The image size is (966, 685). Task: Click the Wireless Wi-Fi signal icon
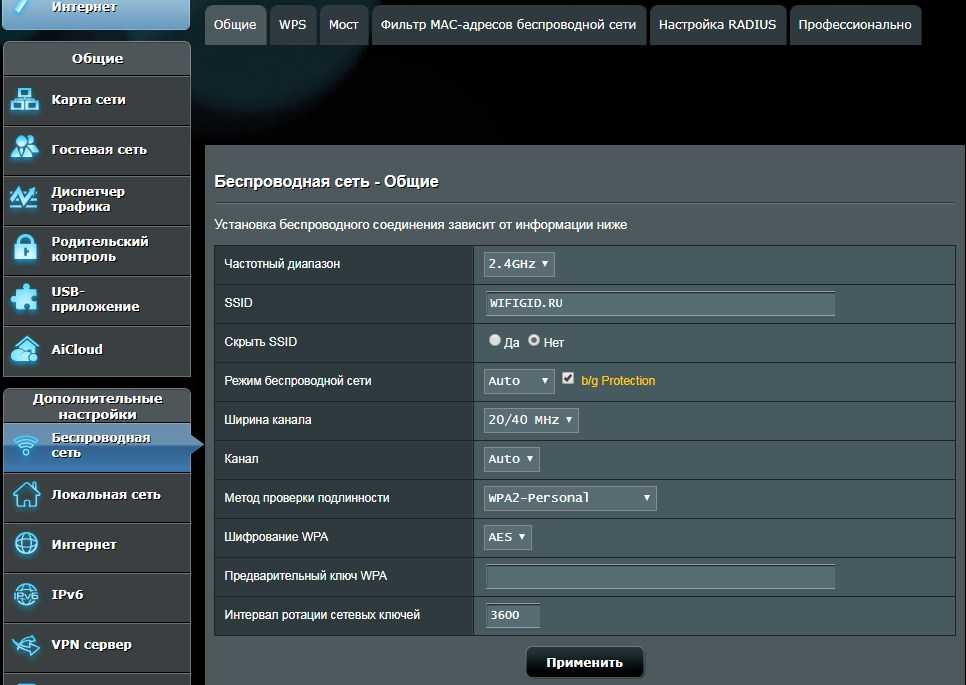click(26, 445)
